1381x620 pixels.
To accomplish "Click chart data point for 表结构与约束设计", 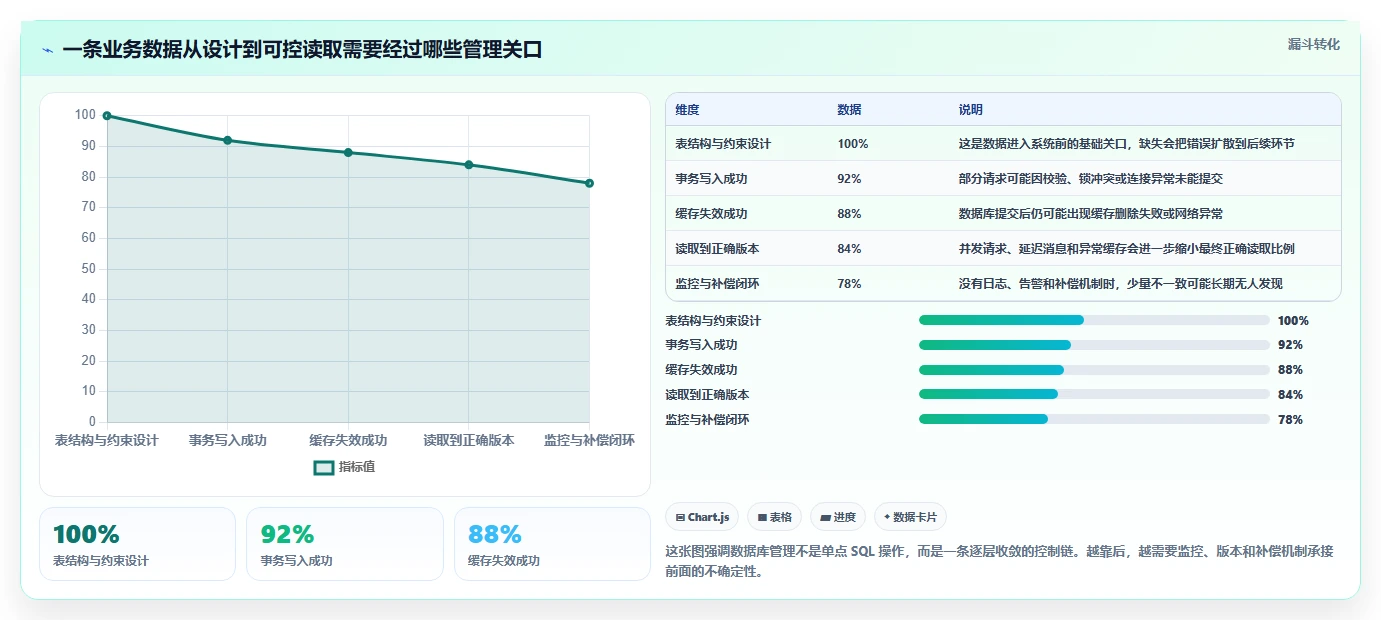I will 107,116.
